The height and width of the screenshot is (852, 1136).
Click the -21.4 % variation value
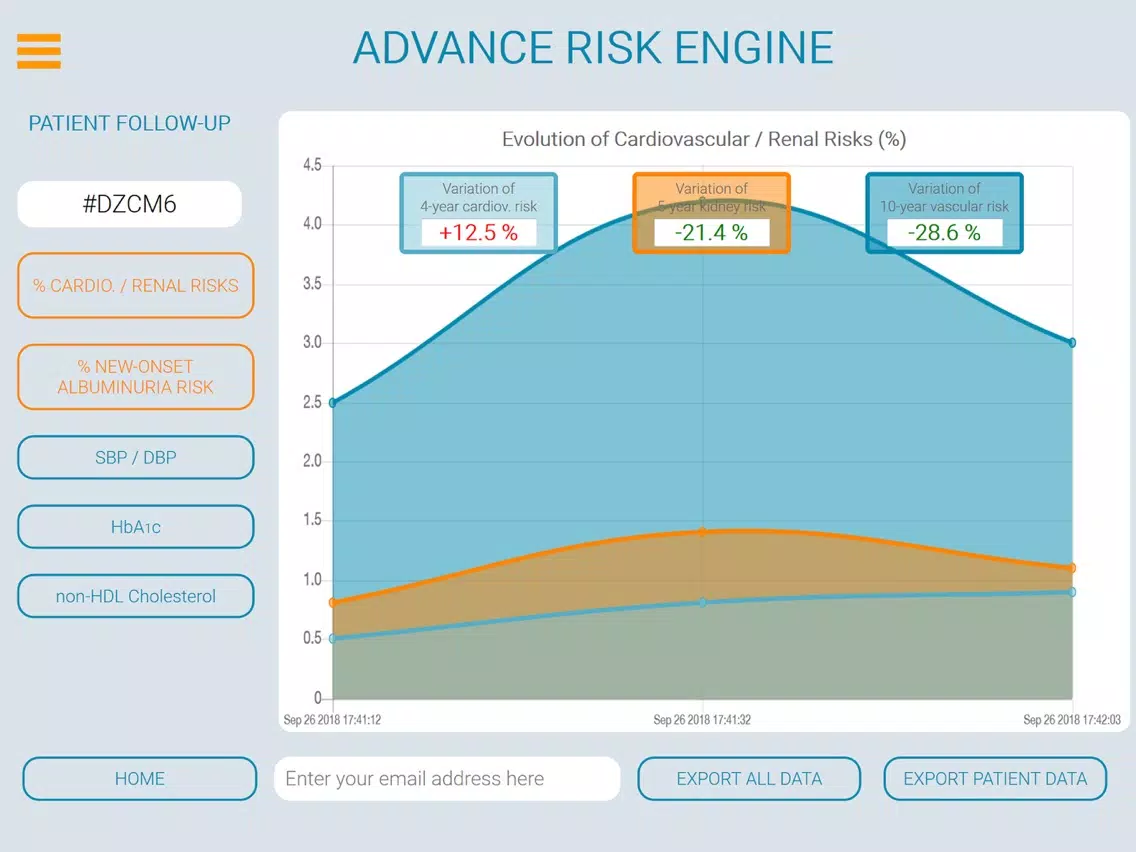pos(711,233)
